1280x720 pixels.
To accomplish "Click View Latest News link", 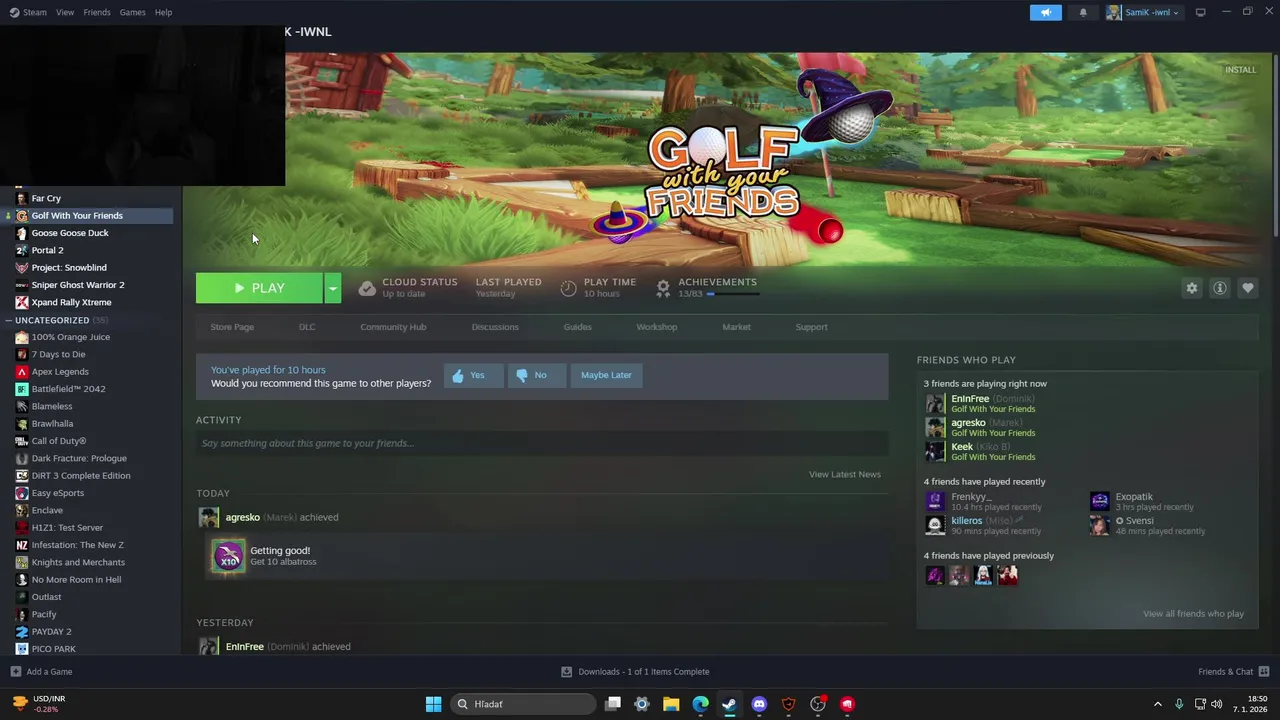I will coord(844,474).
